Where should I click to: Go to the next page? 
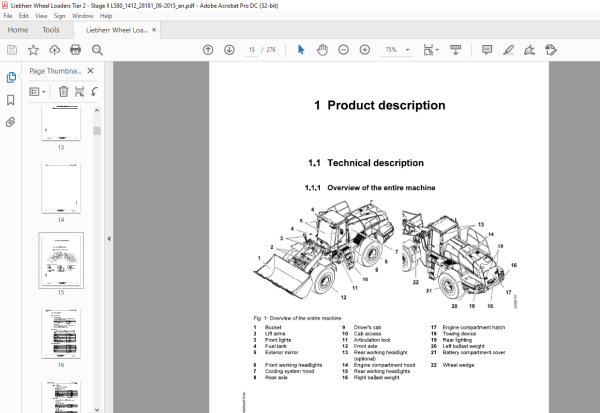229,50
